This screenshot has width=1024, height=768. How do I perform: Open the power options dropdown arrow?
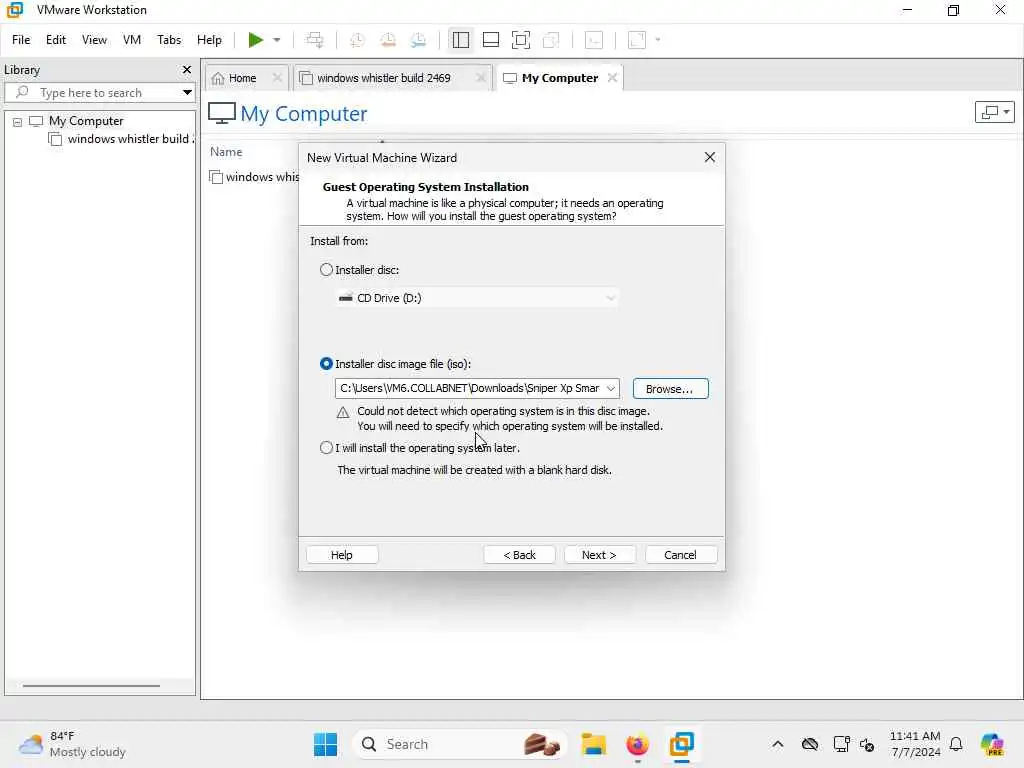[x=277, y=40]
